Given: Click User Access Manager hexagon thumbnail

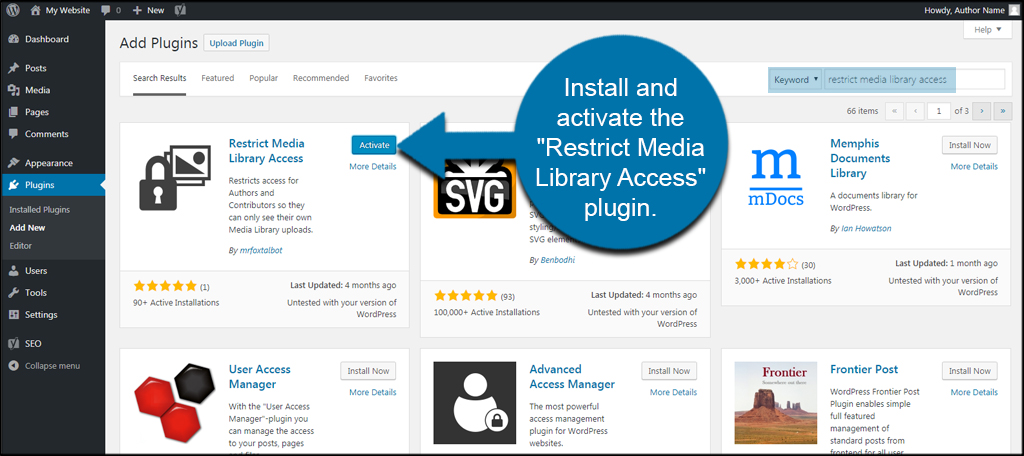Looking at the screenshot, I should [x=174, y=402].
